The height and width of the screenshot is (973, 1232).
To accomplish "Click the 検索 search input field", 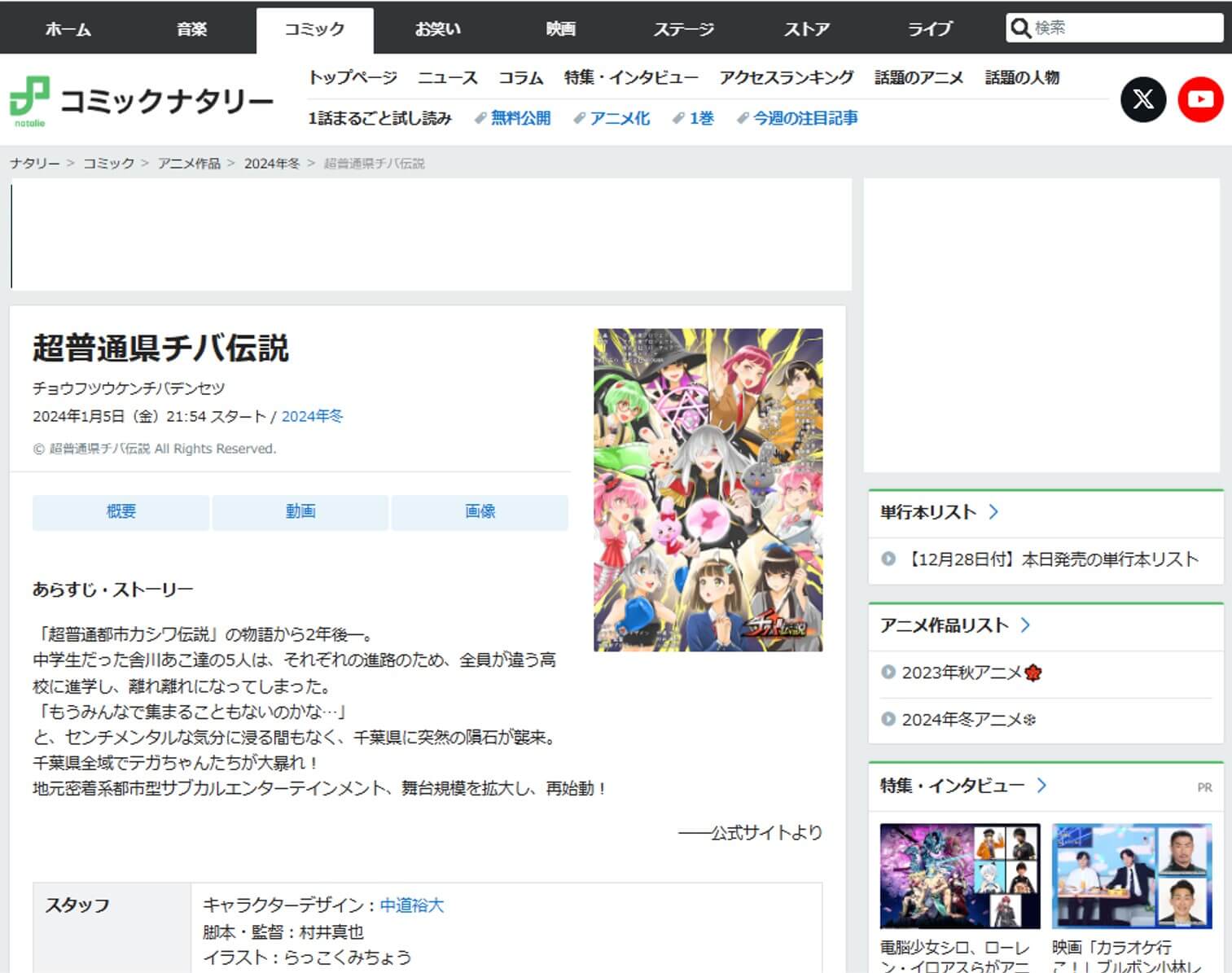I will [1124, 28].
